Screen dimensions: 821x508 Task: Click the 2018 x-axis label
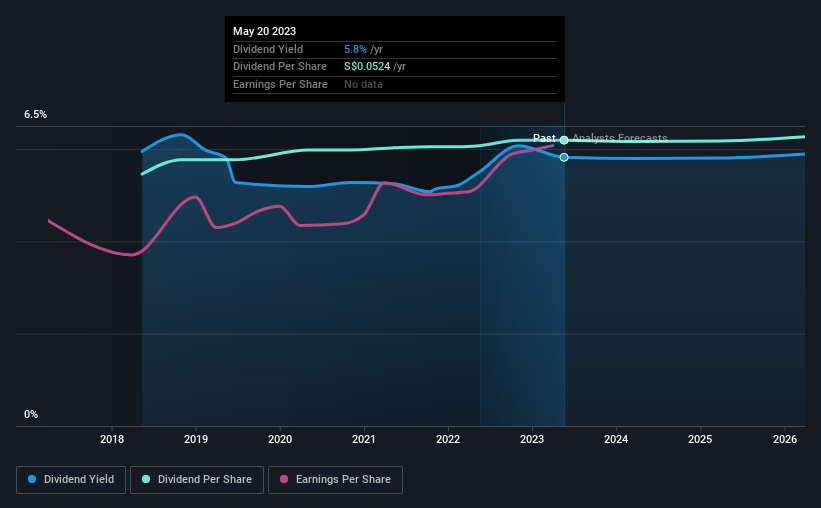click(x=112, y=439)
